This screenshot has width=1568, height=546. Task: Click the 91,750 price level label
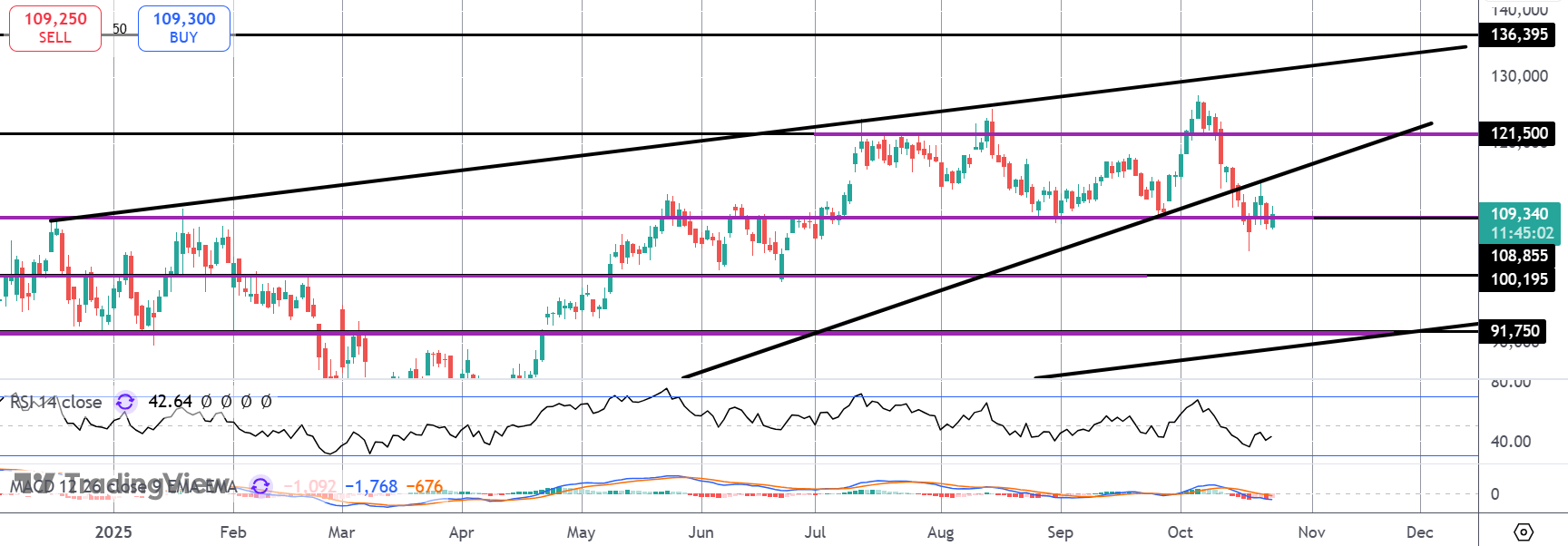1514,331
